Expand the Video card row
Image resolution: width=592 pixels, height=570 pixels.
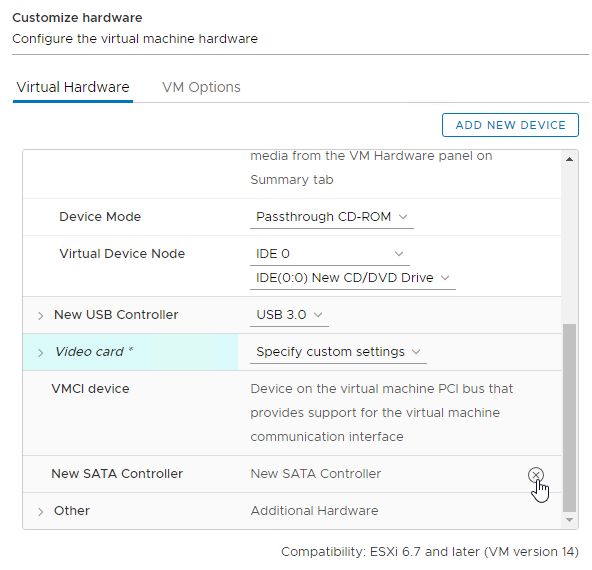40,353
